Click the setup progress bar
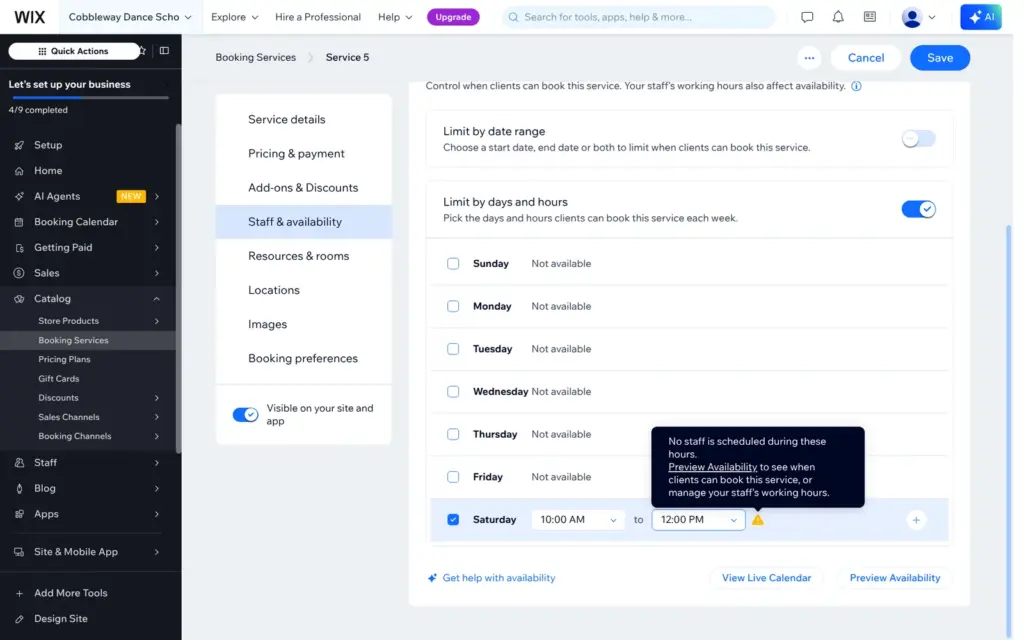 90,97
